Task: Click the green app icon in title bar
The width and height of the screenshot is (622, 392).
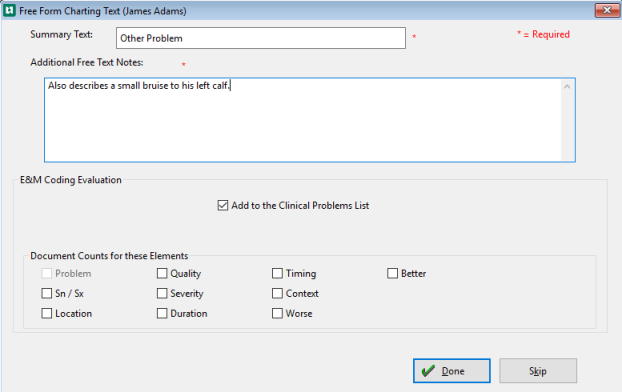Action: tap(9, 11)
